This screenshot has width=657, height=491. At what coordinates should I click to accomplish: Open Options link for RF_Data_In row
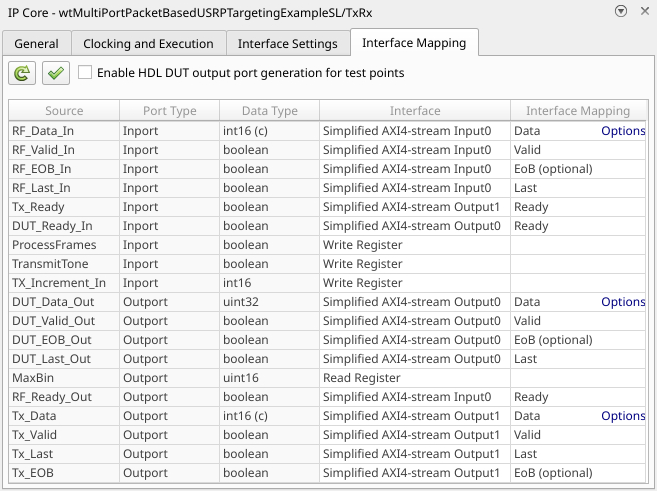tap(623, 131)
